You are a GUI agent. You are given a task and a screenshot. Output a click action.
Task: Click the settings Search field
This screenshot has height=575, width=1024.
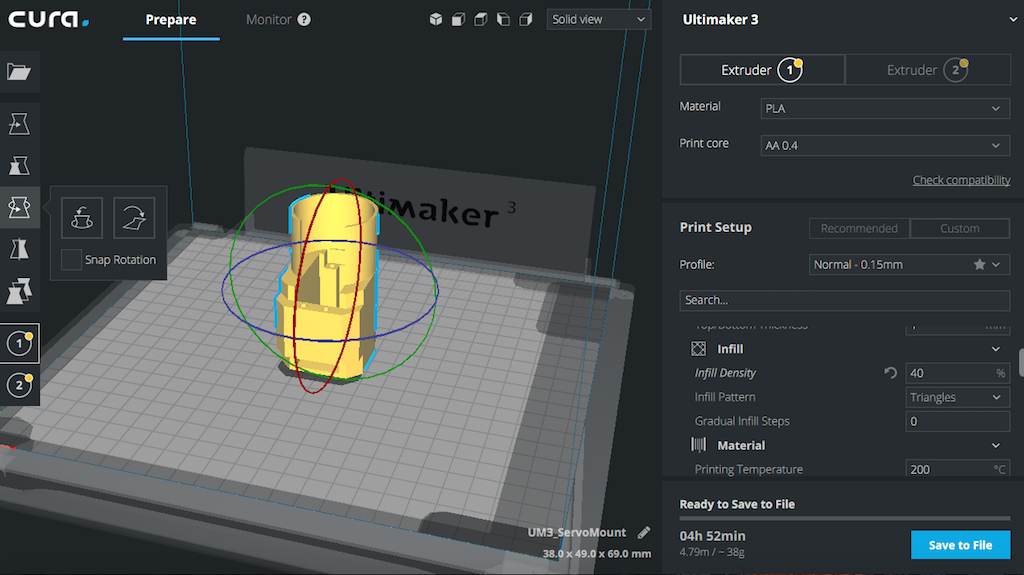coord(844,300)
